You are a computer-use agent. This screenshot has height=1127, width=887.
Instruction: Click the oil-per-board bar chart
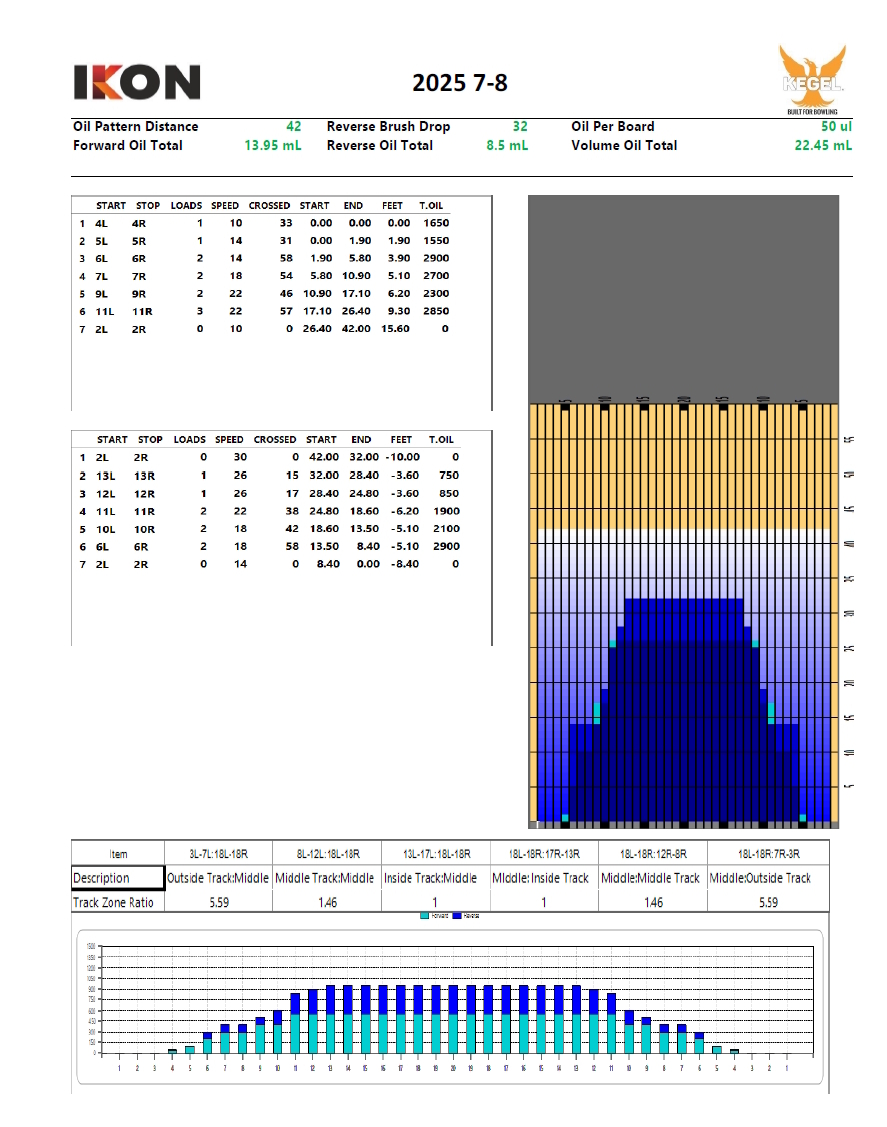pyautogui.click(x=450, y=1006)
